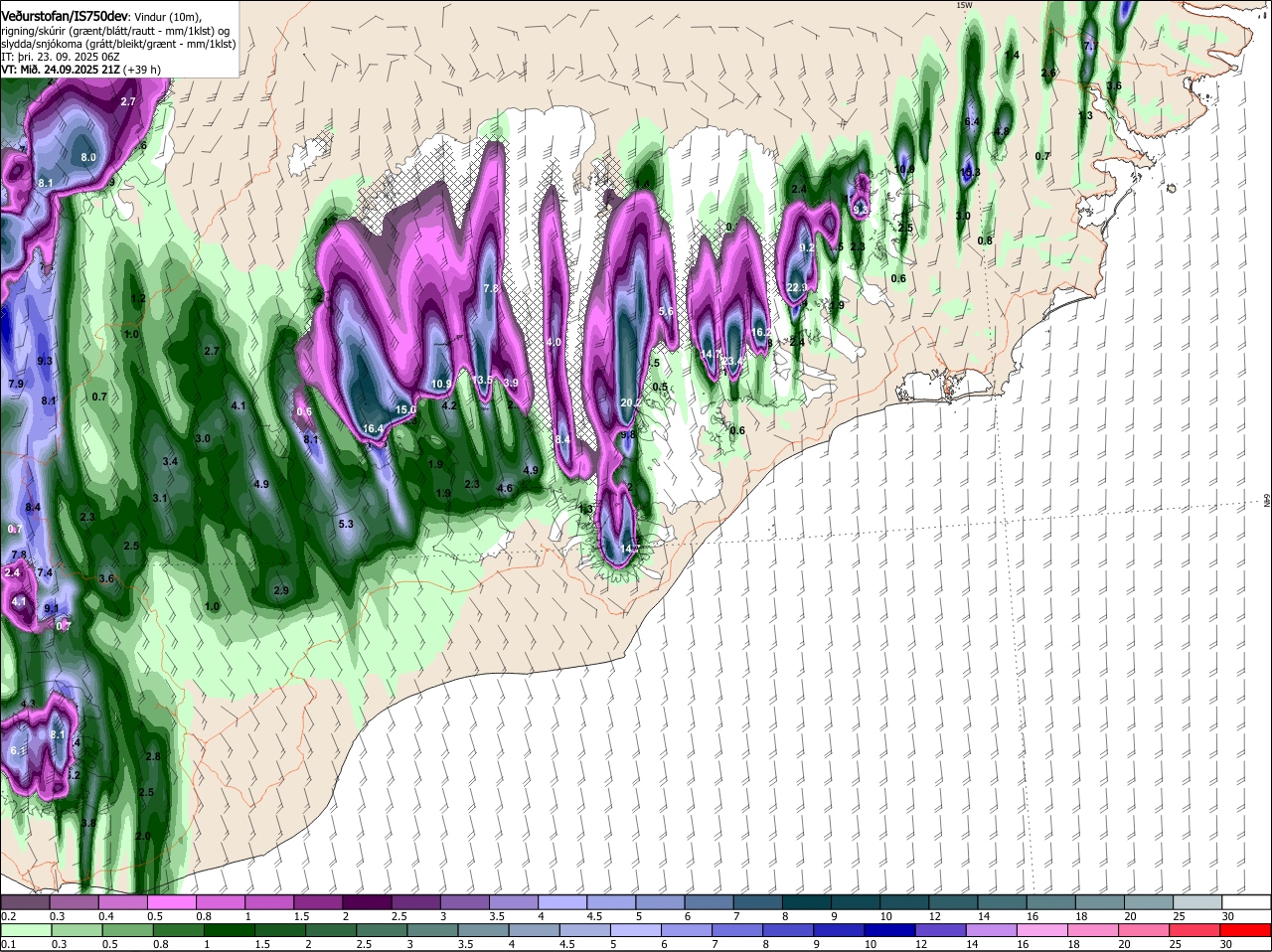Click the 9.3 value on the map
This screenshot has width=1272, height=952.
45,361
